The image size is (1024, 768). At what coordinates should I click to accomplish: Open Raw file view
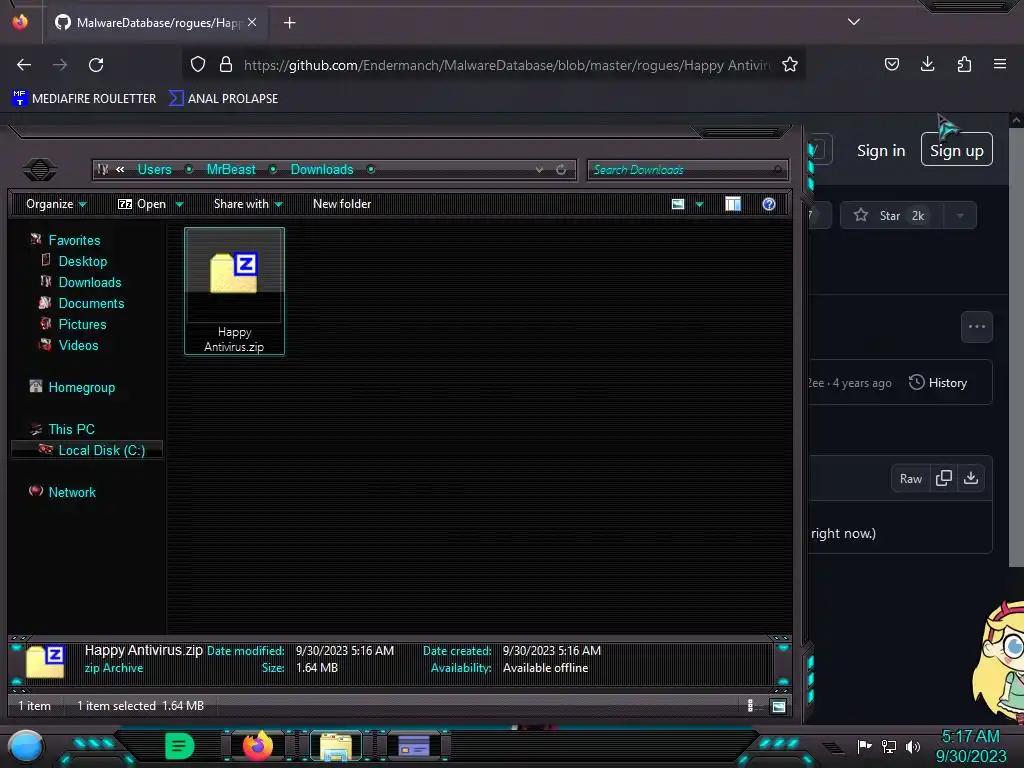[x=910, y=479]
